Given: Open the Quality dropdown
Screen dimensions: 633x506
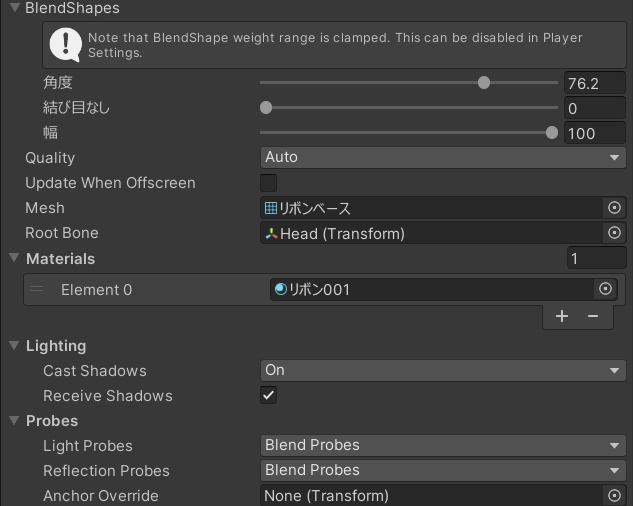Looking at the screenshot, I should click(x=442, y=157).
